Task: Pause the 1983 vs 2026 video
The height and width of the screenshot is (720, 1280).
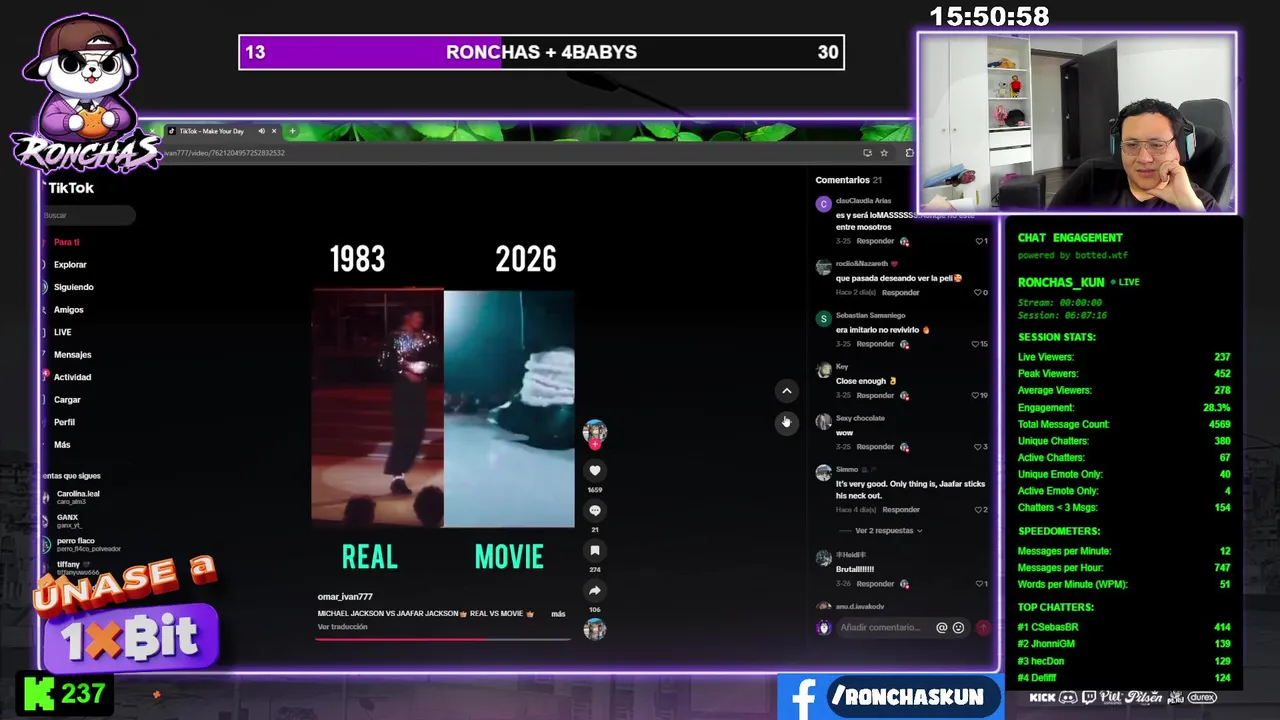Action: (x=443, y=408)
